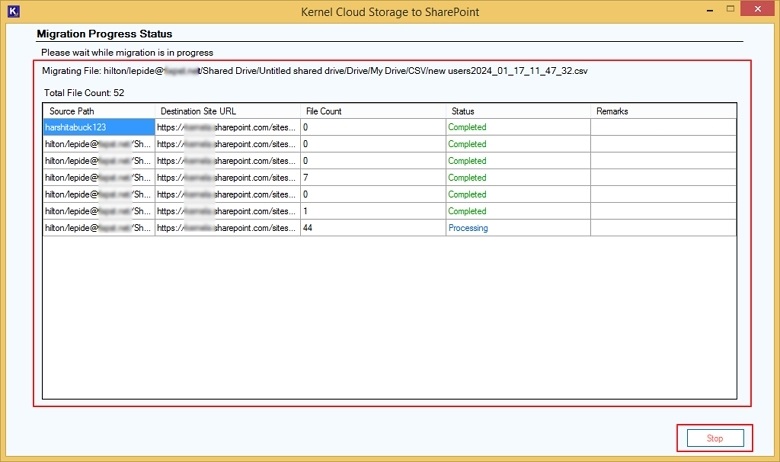Image resolution: width=780 pixels, height=462 pixels.
Task: Maximize the Kernel Cloud Storage window
Action: [730, 9]
